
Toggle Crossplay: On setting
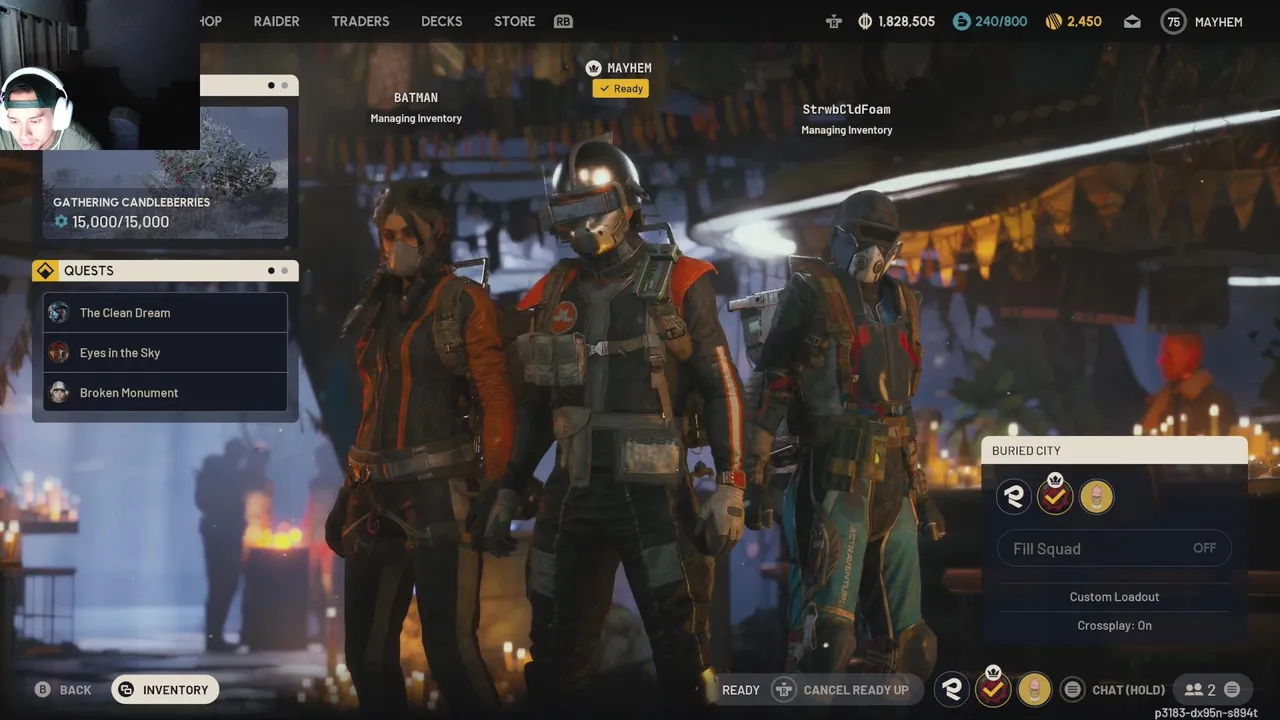click(x=1114, y=625)
